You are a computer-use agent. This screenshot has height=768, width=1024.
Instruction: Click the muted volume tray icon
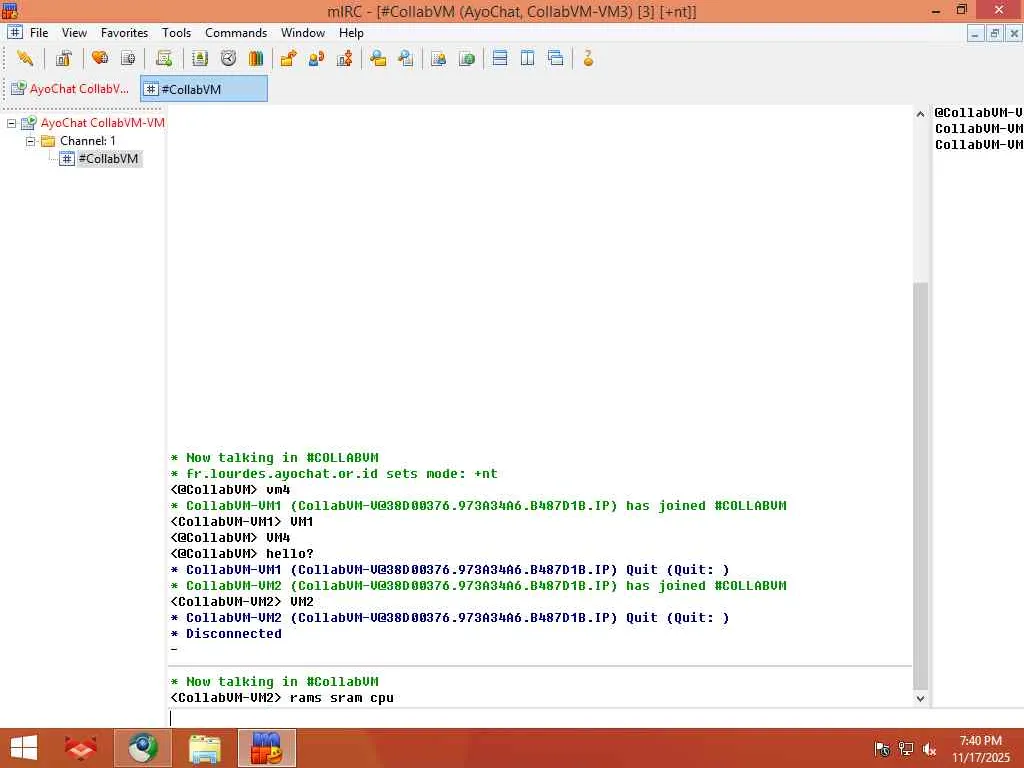point(929,749)
